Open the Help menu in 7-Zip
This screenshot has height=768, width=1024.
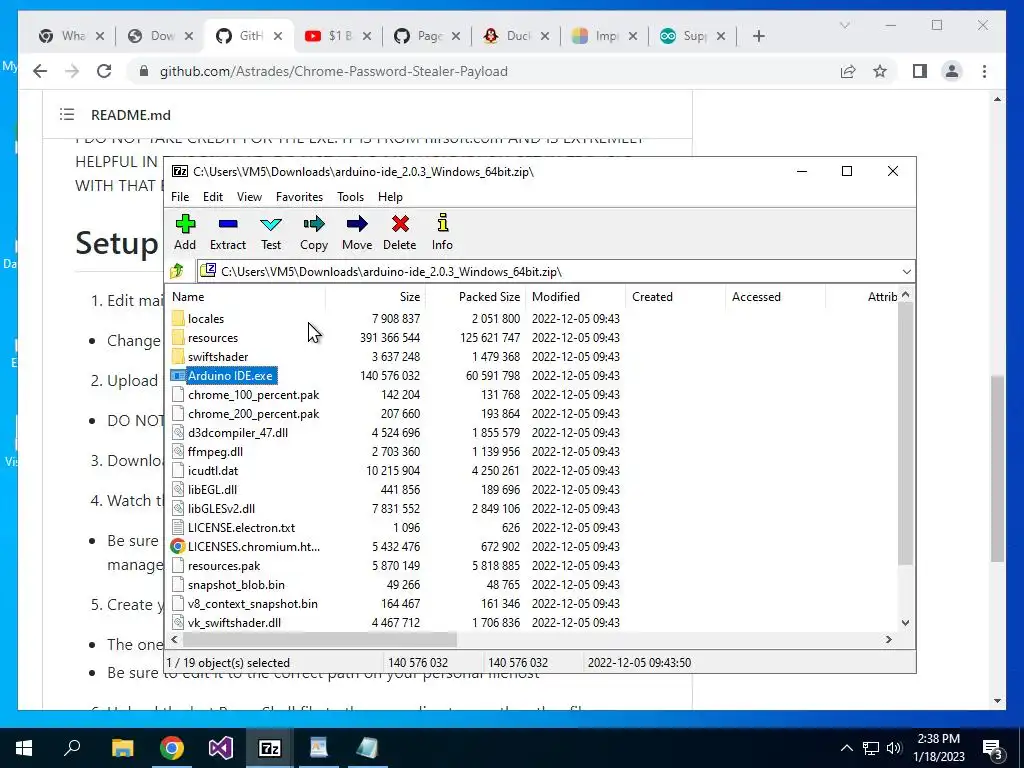(390, 197)
